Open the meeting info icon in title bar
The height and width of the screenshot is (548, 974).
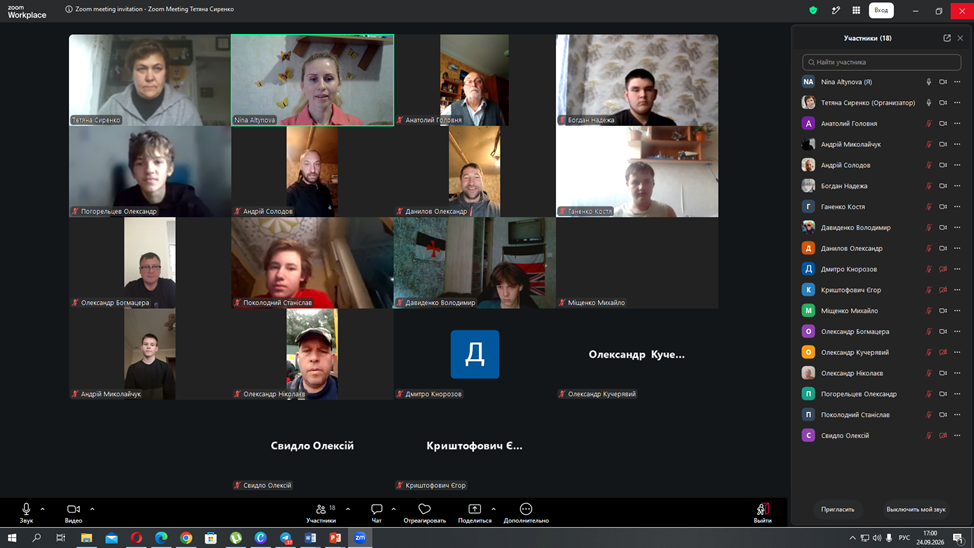68,9
